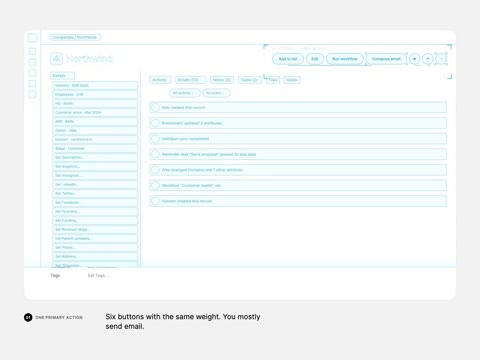The image size is (480, 360).
Task: Click the Set LinkedIn field
Action: tap(95, 185)
